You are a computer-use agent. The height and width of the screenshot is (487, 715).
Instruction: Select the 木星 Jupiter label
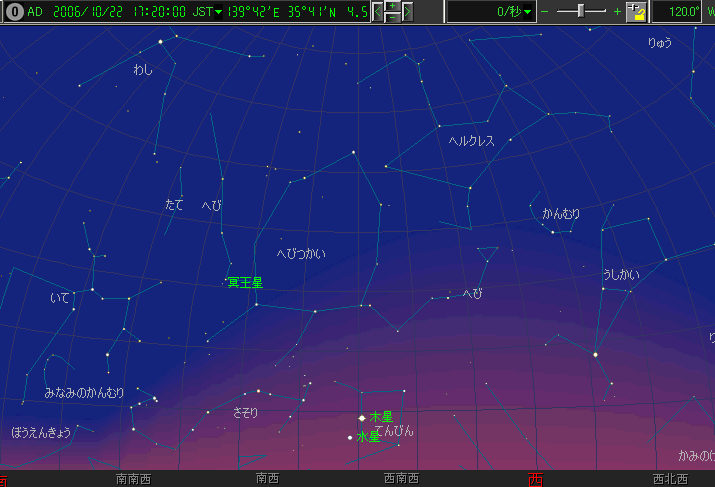click(x=381, y=417)
